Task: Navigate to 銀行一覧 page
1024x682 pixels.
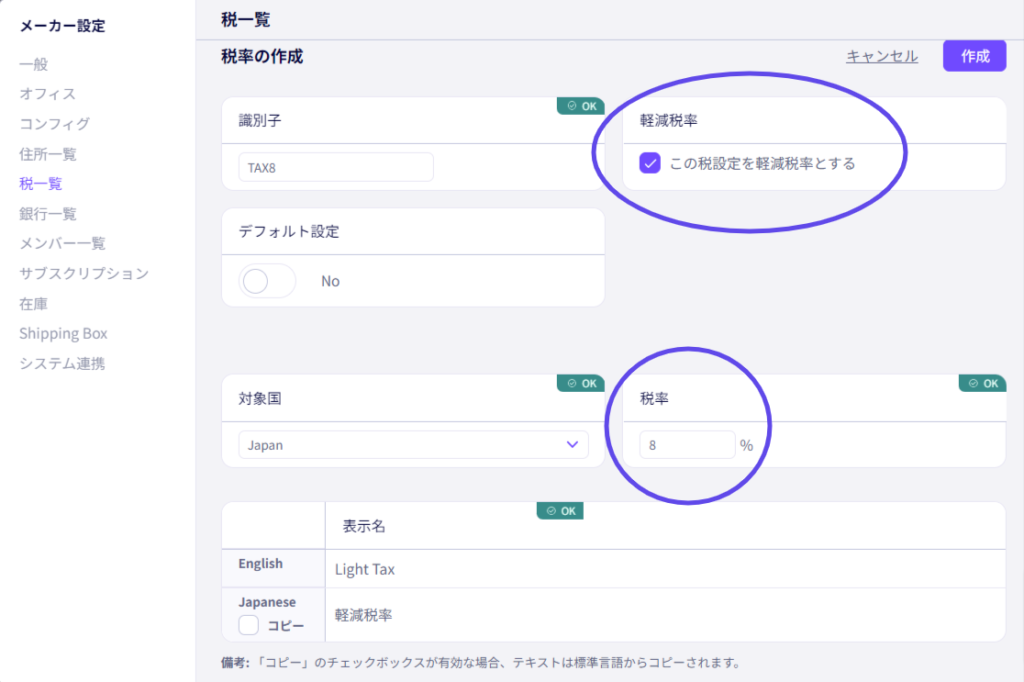Action: pyautogui.click(x=48, y=214)
